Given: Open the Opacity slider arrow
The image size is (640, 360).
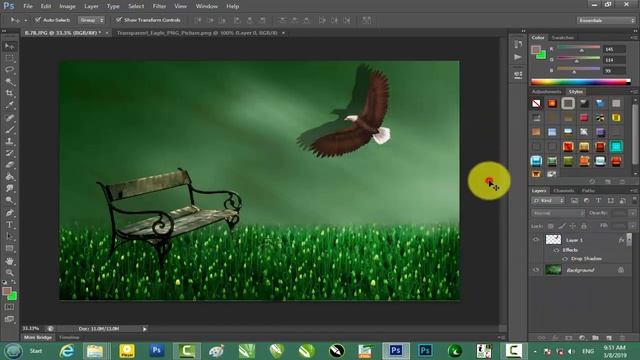Looking at the screenshot, I should (633, 213).
